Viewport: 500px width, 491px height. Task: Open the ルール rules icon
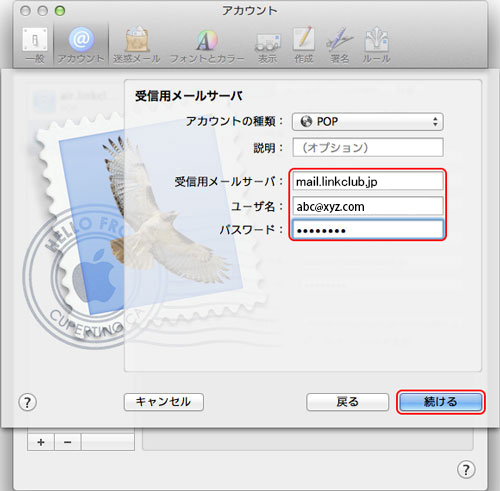(x=376, y=45)
